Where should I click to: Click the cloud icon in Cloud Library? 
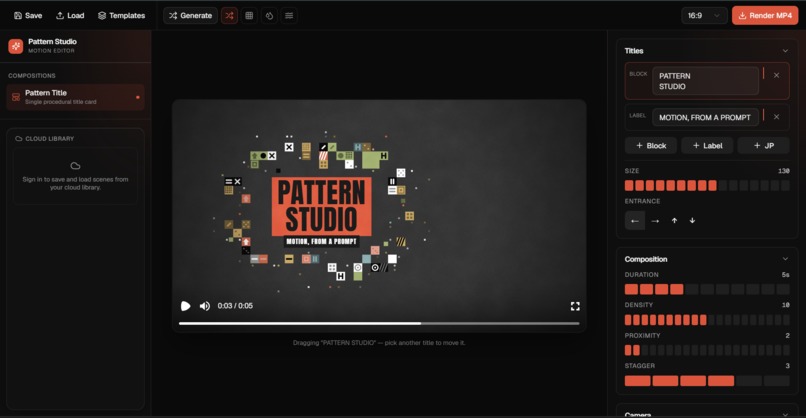coord(75,166)
